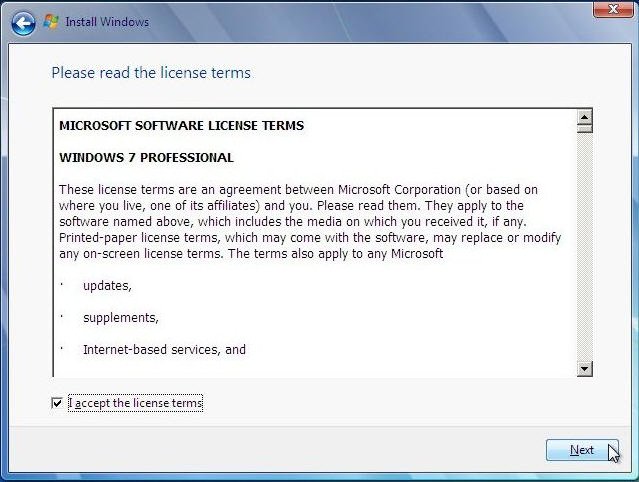
Task: Click the "I accept the license terms" label text
Action: [x=135, y=403]
